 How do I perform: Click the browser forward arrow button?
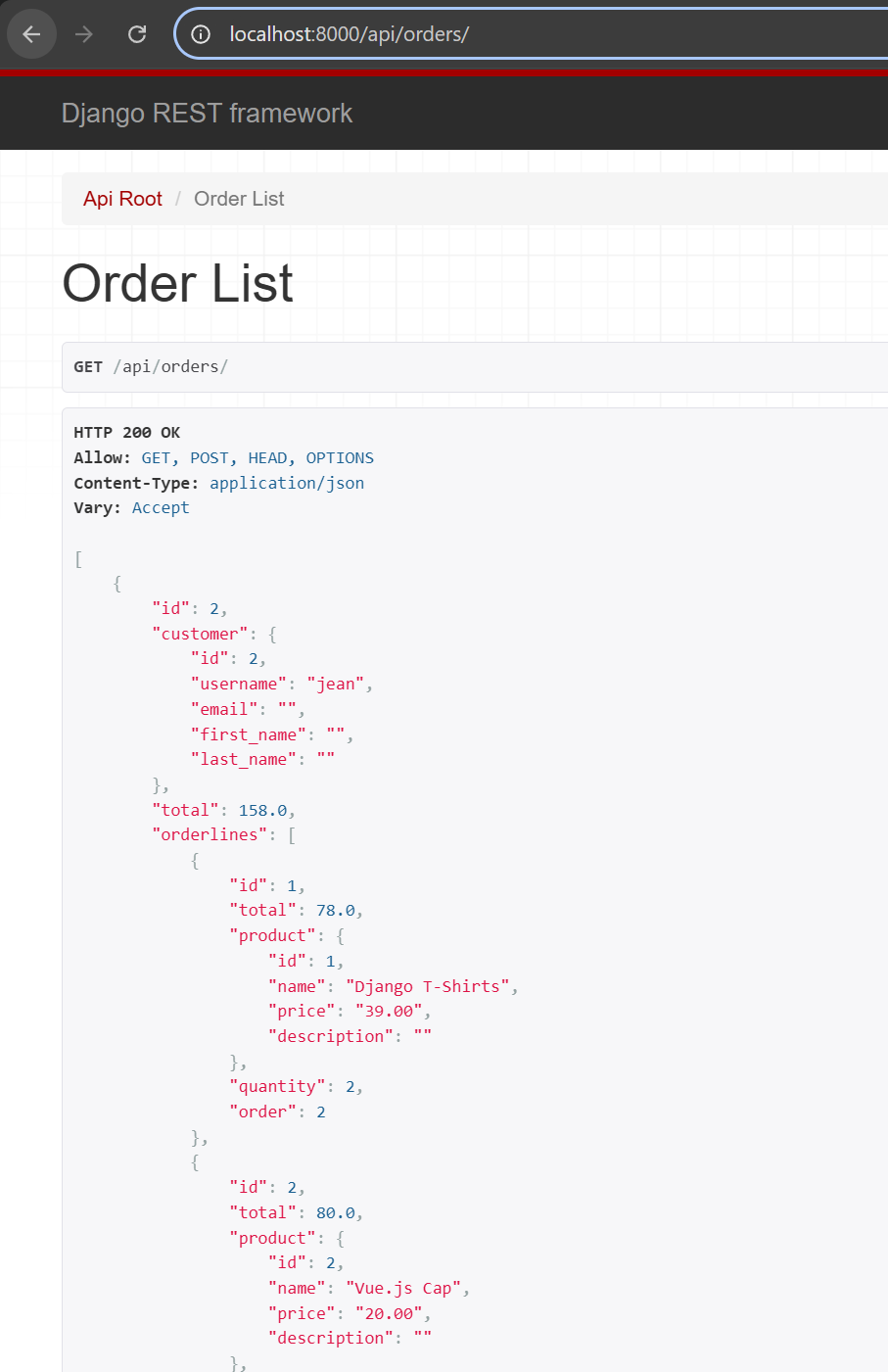(x=84, y=34)
